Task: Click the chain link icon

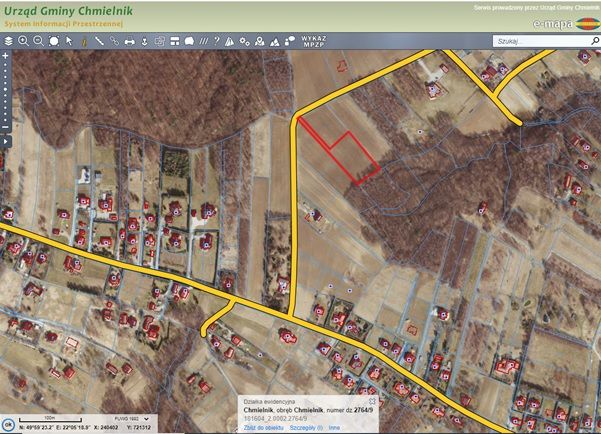Action: pos(114,41)
